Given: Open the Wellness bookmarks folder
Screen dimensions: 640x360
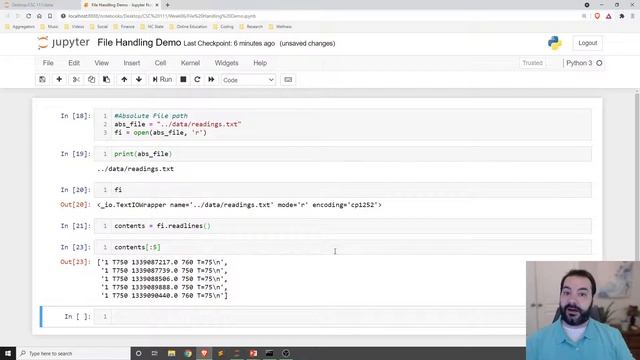Looking at the screenshot, I should pos(280,27).
